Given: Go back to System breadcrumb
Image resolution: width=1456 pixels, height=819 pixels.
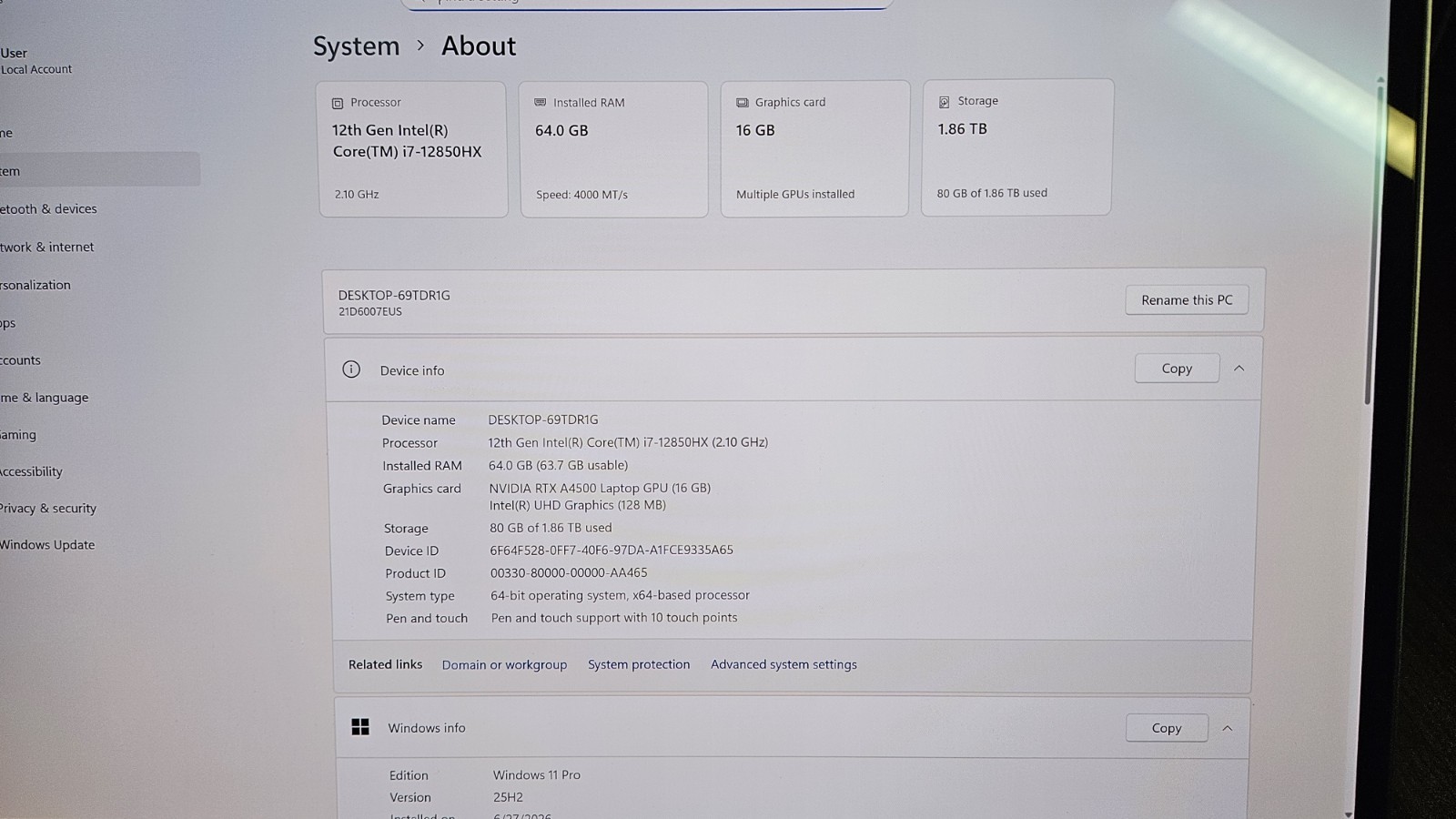Looking at the screenshot, I should click(356, 46).
